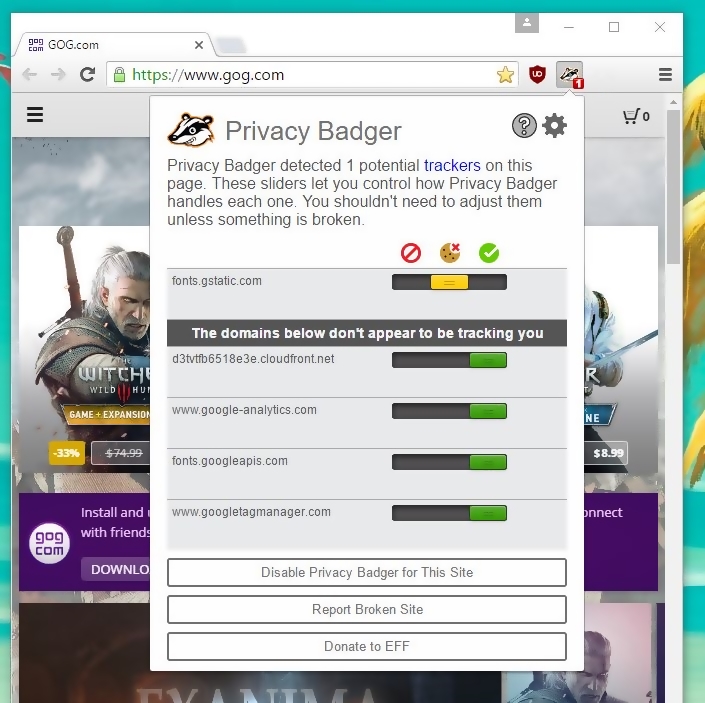Adjust the www.googletagmanager.com slider
705x703 pixels.
pos(449,513)
